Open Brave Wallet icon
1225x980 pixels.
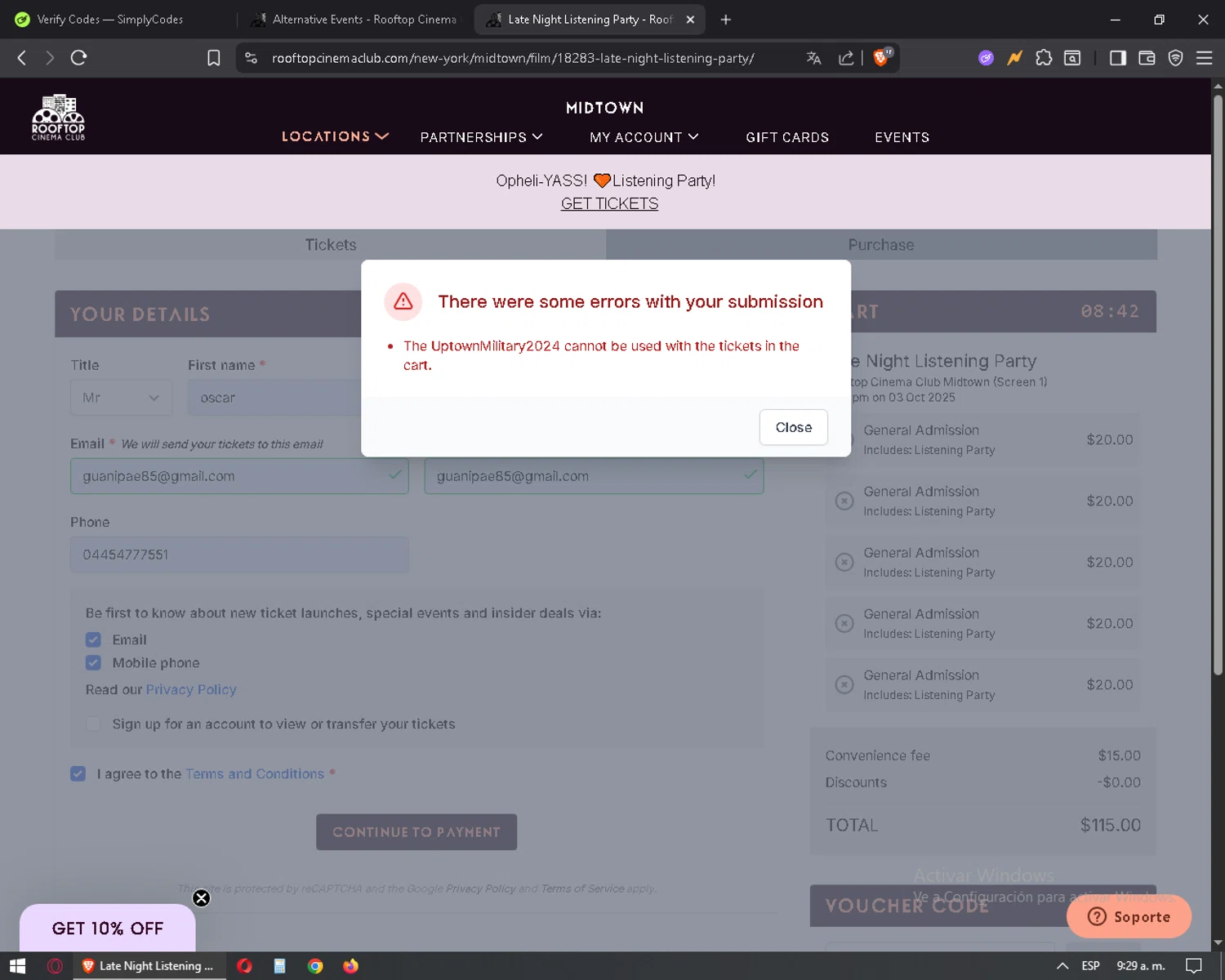[1147, 58]
